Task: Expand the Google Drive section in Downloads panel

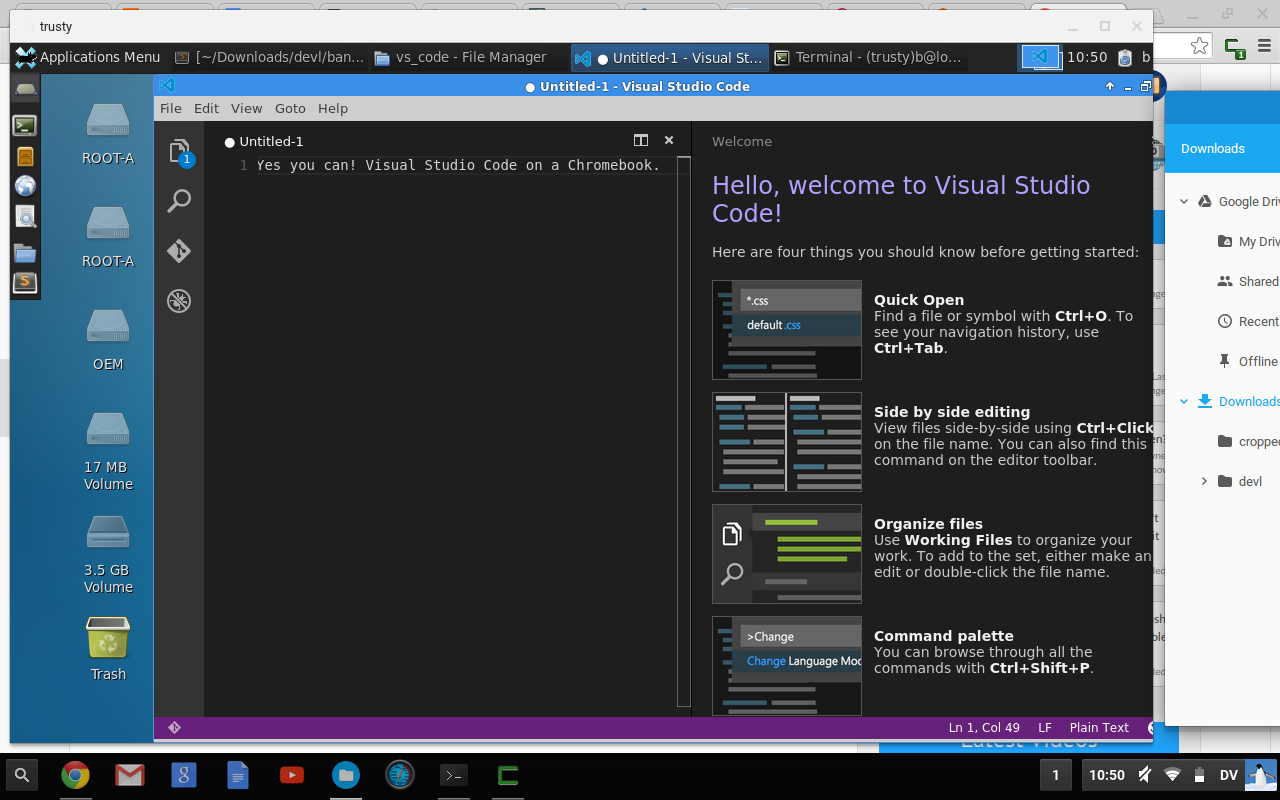Action: (1184, 201)
